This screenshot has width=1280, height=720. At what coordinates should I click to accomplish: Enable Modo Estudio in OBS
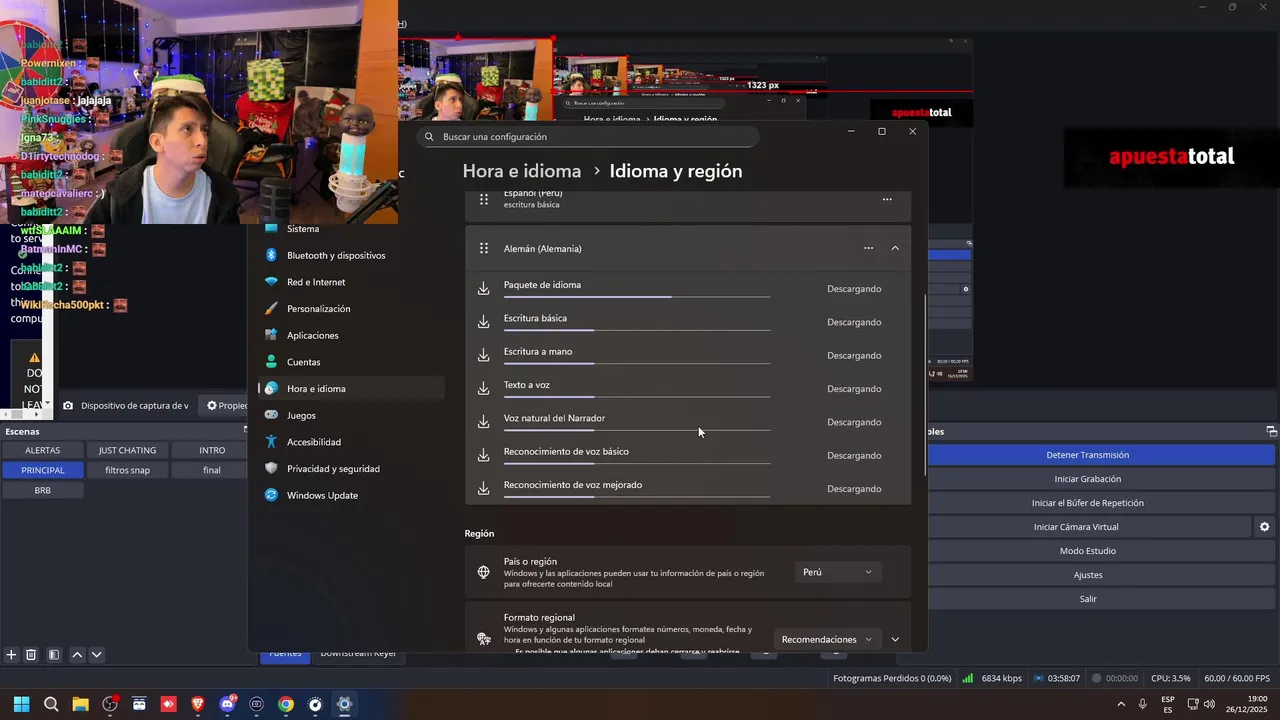coord(1087,551)
